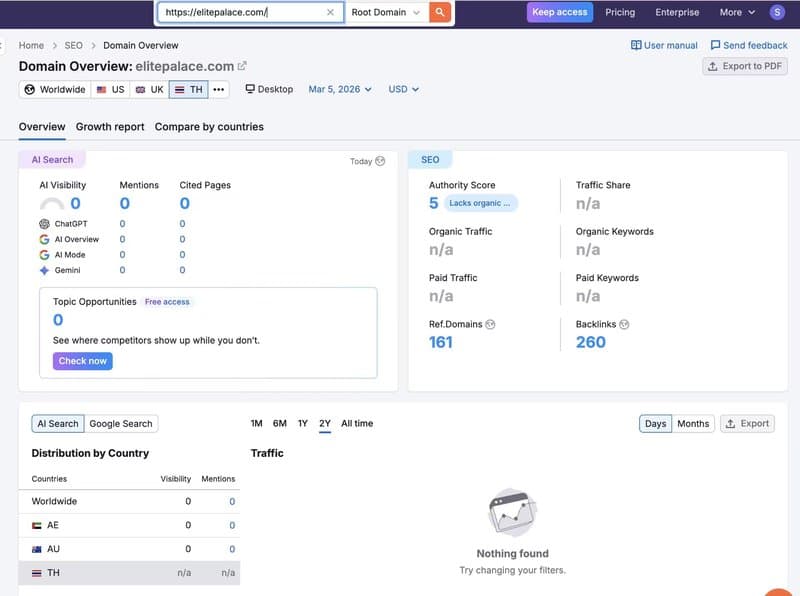
Task: Click the Ref.Domains globe info icon
Action: click(490, 325)
